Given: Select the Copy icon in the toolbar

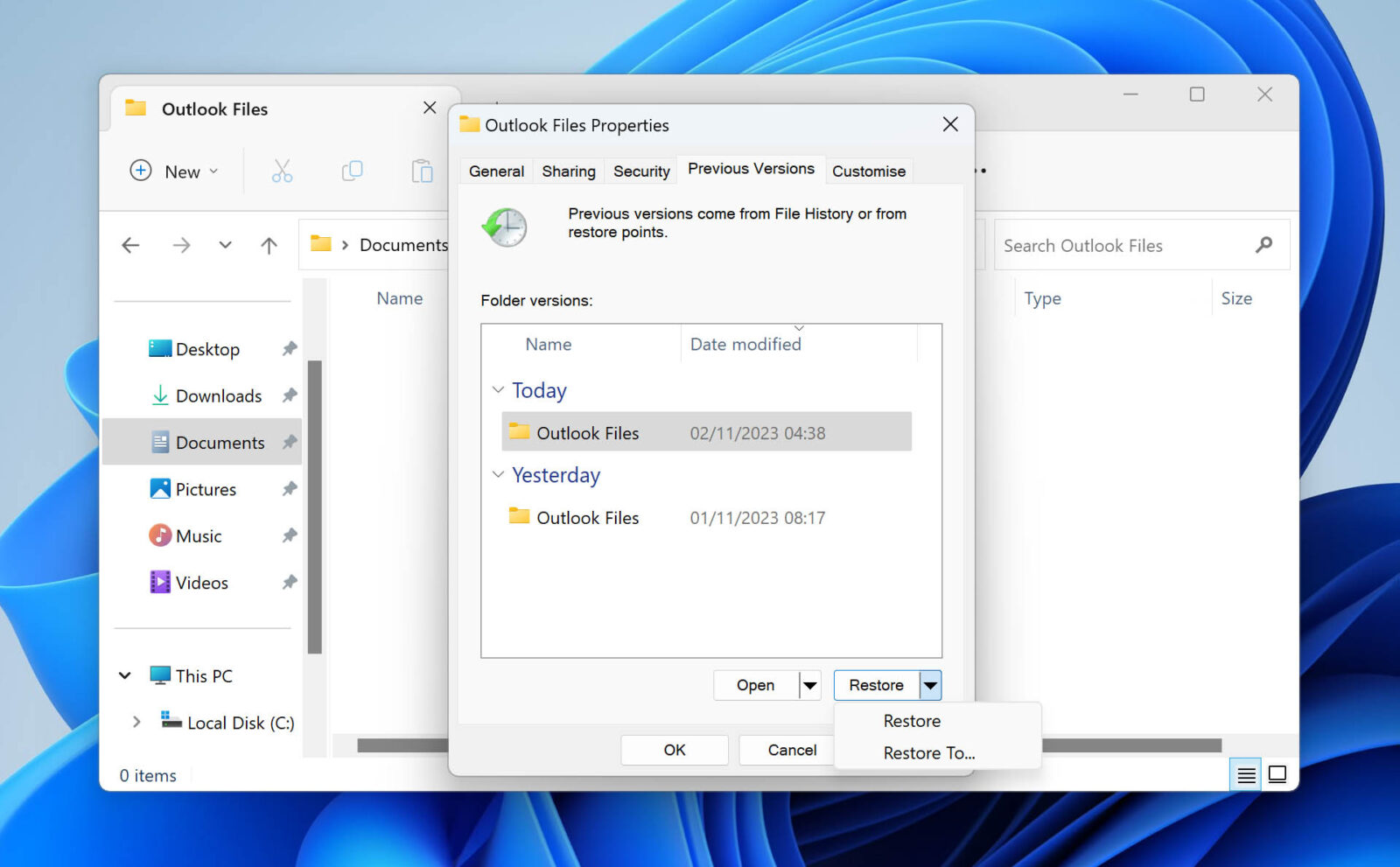Looking at the screenshot, I should point(352,171).
